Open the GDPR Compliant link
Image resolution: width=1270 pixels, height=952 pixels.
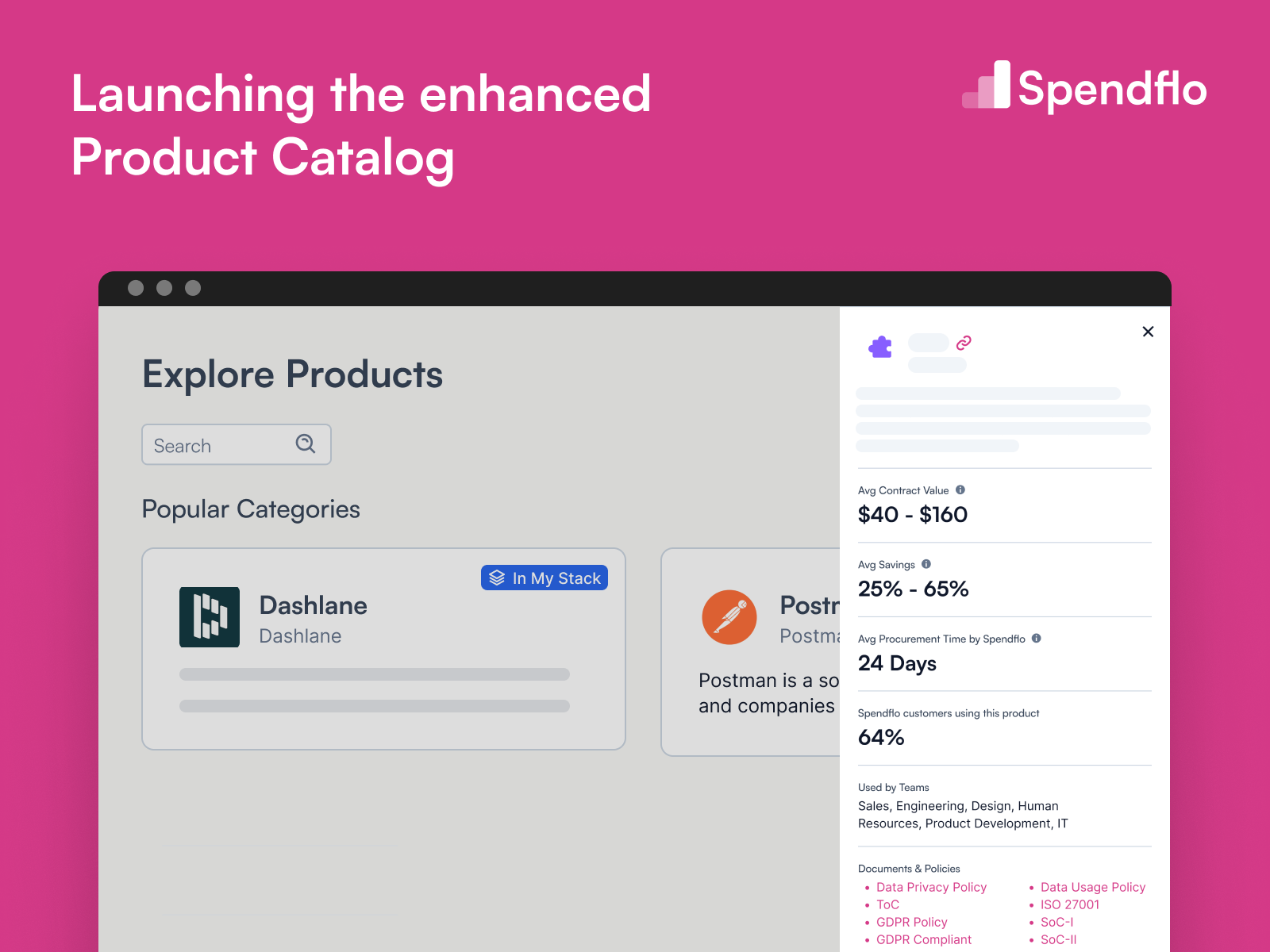924,939
